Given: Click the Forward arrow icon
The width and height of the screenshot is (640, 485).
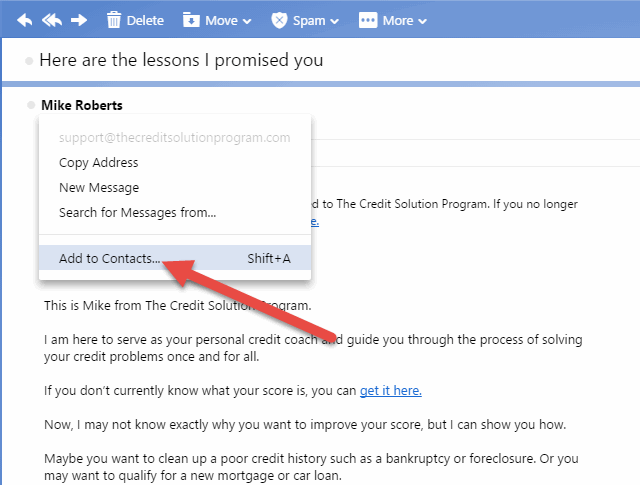Looking at the screenshot, I should tap(79, 20).
